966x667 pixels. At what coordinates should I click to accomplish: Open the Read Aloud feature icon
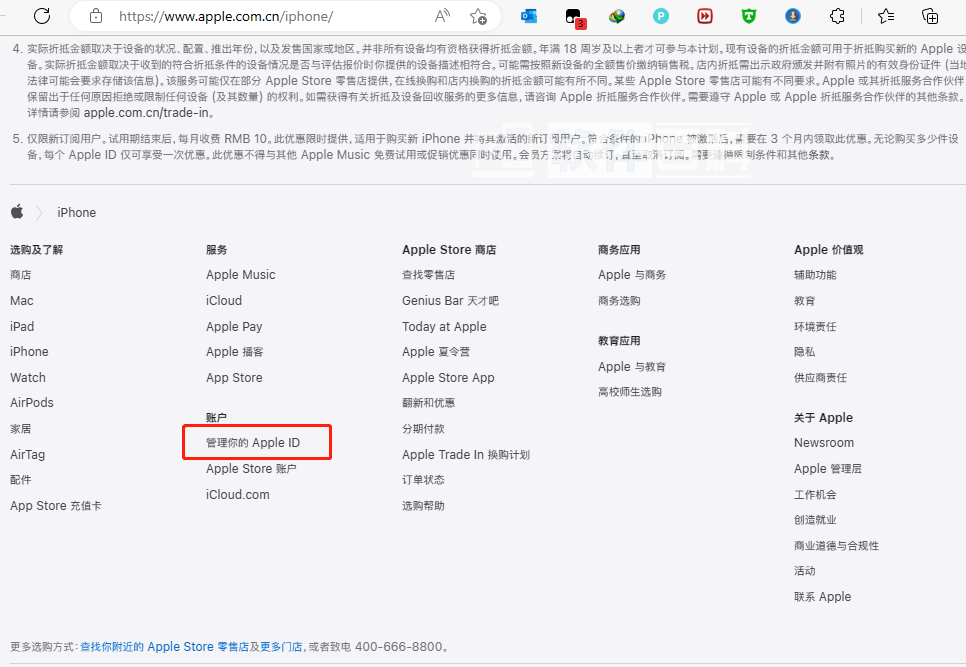point(442,16)
